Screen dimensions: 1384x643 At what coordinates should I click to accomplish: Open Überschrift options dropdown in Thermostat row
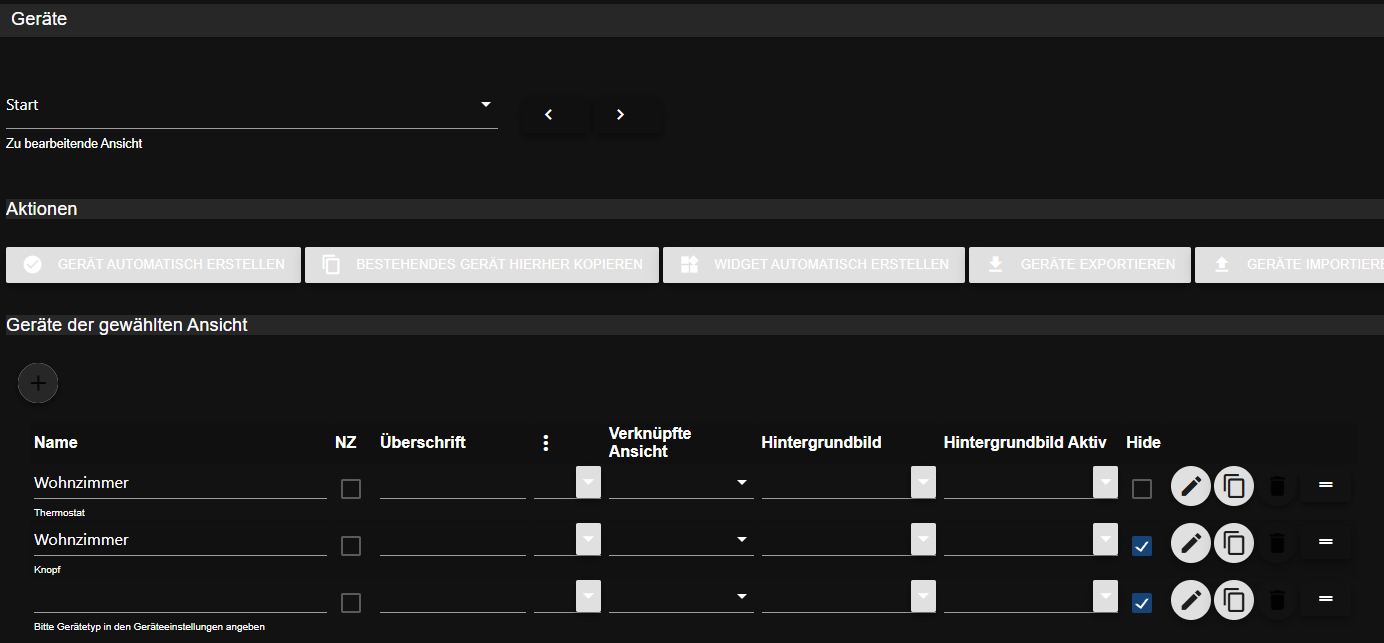pos(589,482)
